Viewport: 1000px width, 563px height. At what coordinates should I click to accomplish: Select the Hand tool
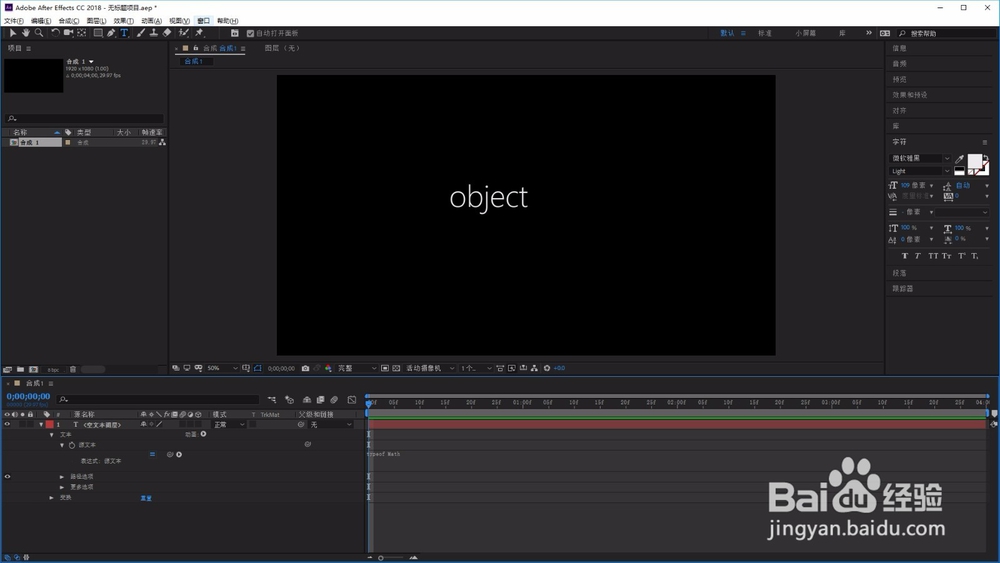point(26,33)
